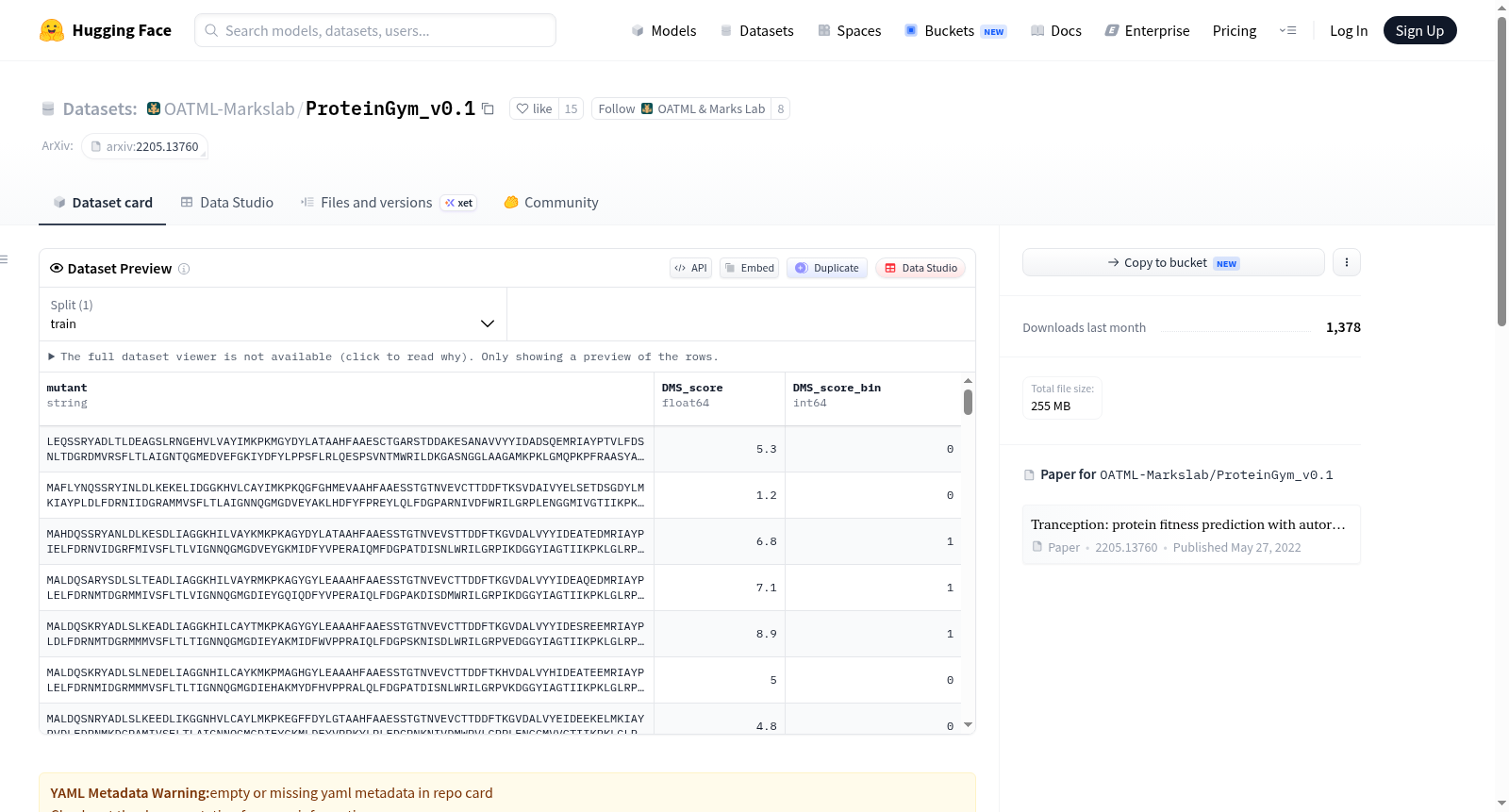Click OATML-Markslab organization avatar icon
Screen dimensions: 1509x812
(154, 108)
